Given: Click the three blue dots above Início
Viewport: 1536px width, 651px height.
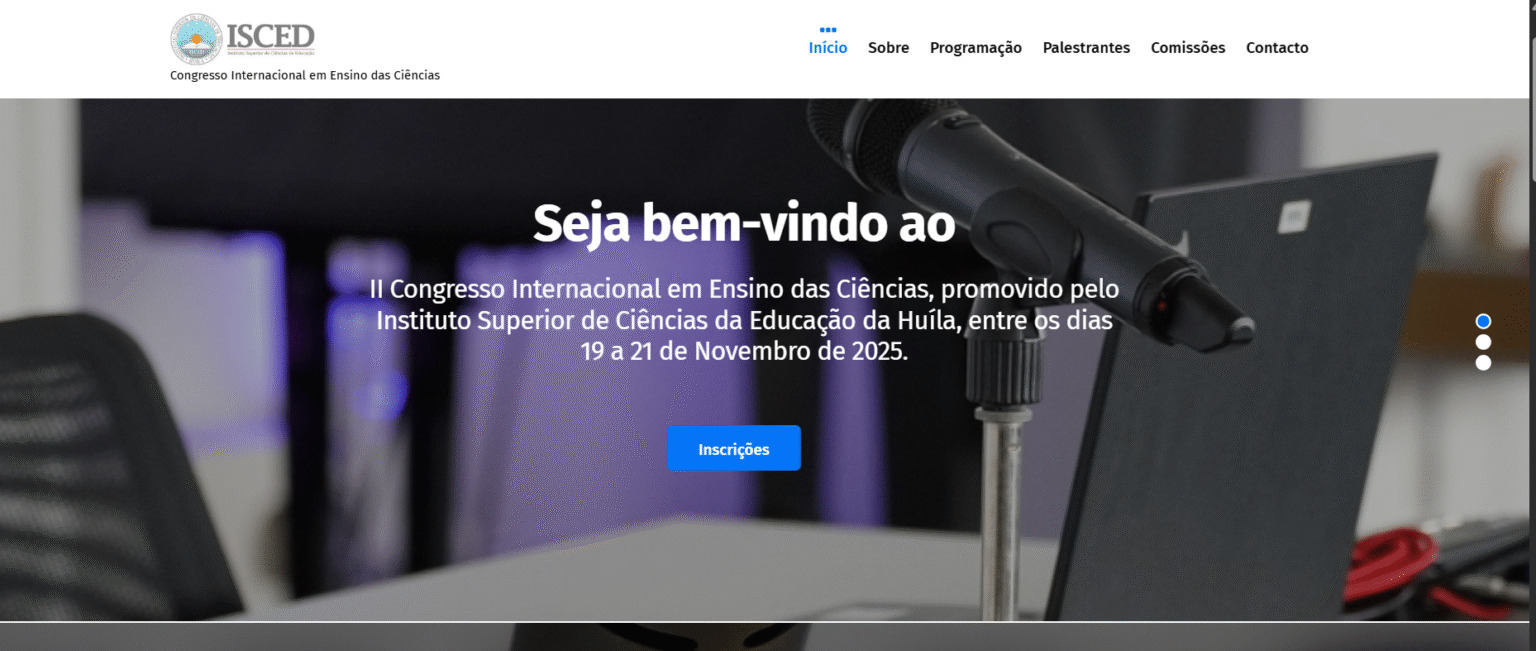Looking at the screenshot, I should point(828,30).
